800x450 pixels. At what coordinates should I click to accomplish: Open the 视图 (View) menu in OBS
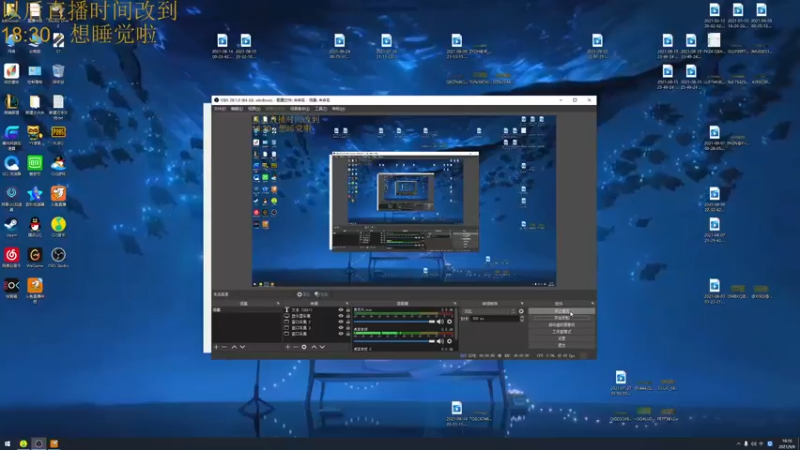click(254, 109)
